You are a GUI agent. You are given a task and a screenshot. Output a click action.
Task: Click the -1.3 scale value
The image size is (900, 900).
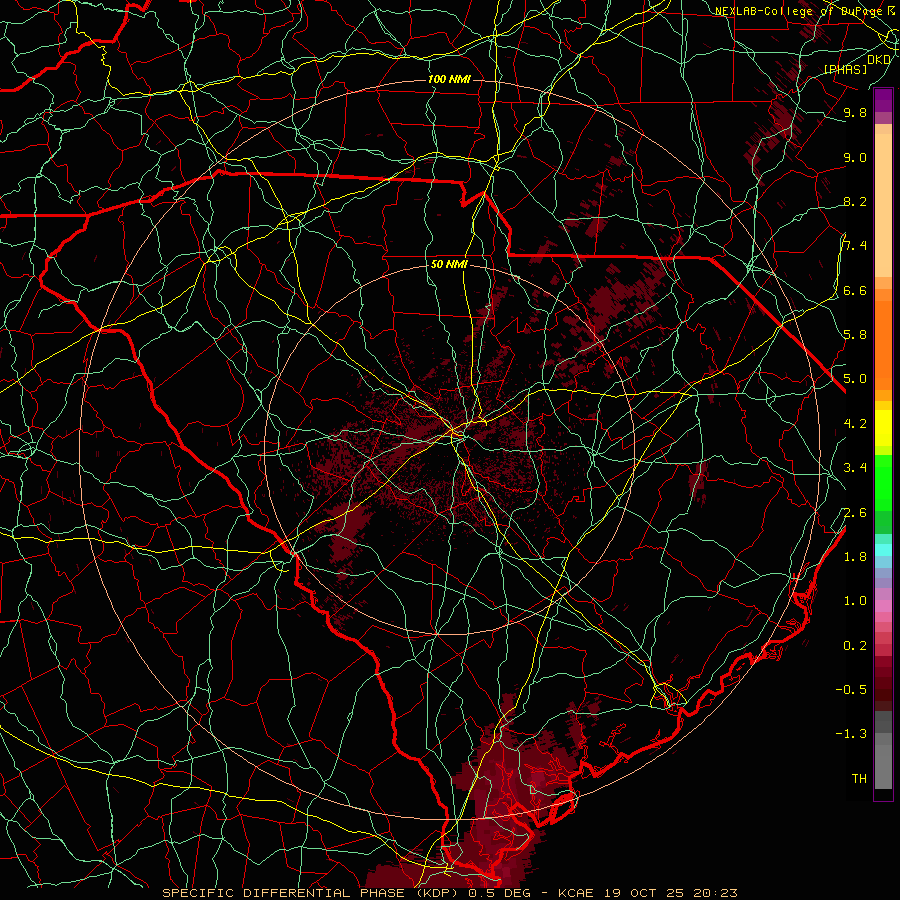[x=851, y=734]
